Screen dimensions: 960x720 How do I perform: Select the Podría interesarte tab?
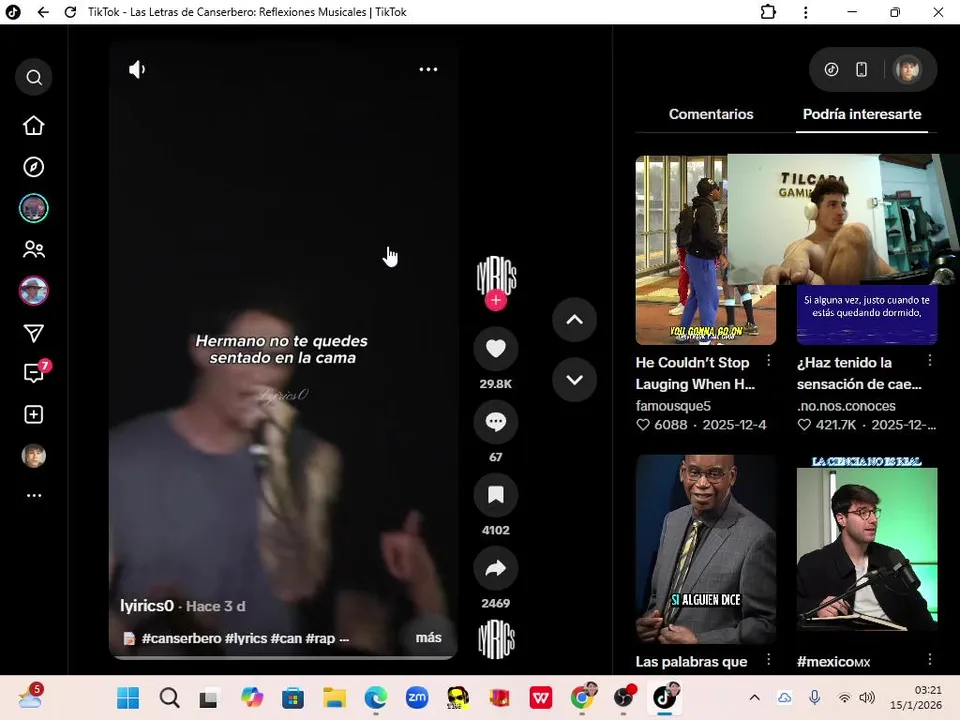coord(861,114)
